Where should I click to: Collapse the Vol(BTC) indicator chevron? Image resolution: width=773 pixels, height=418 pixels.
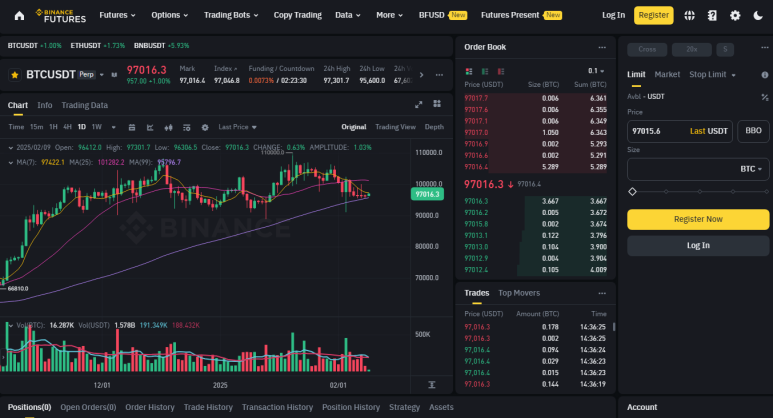coord(10,325)
